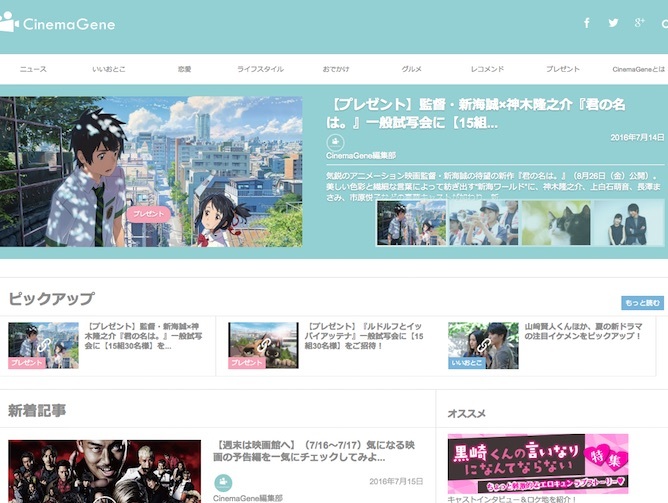
Task: Open 黒崎くんの言いなりになんてならない banner
Action: point(538,463)
